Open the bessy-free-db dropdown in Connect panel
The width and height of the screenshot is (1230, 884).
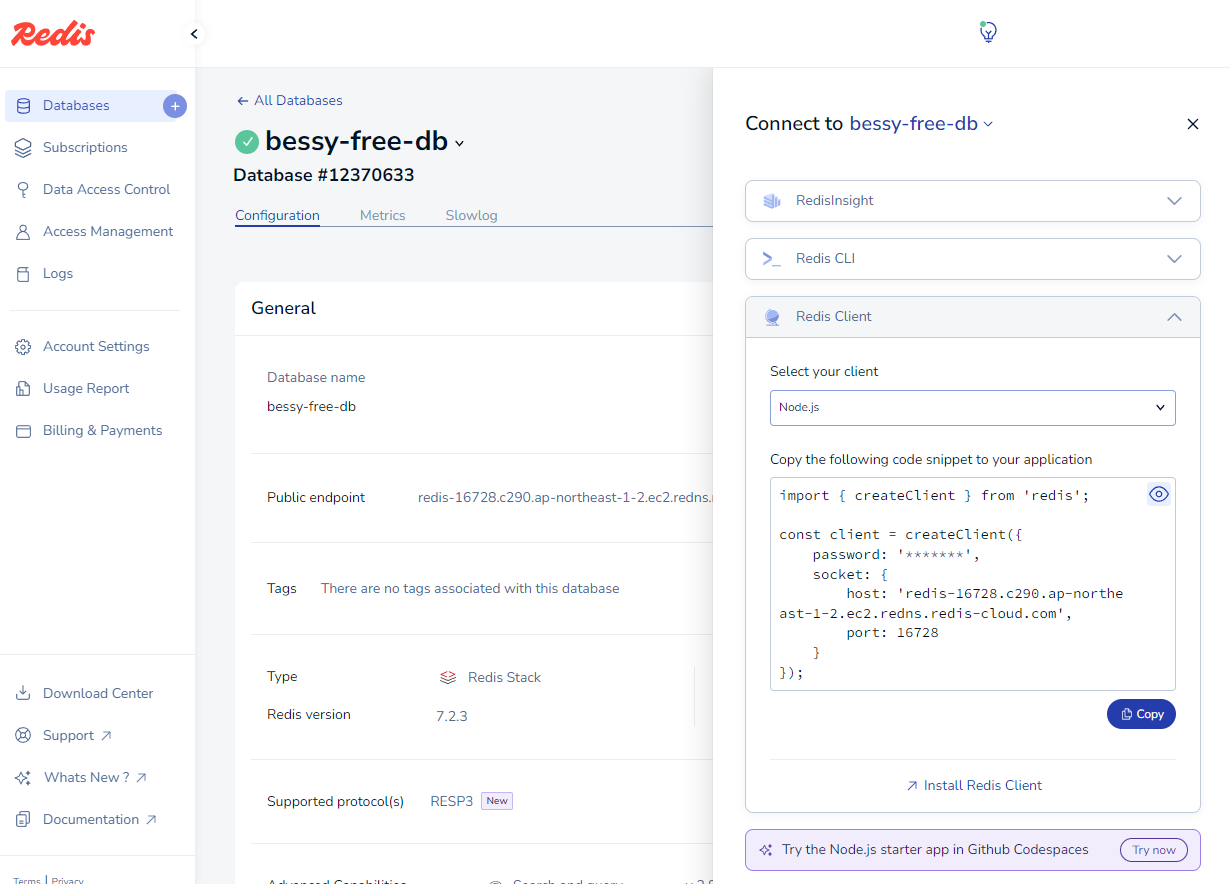[921, 124]
